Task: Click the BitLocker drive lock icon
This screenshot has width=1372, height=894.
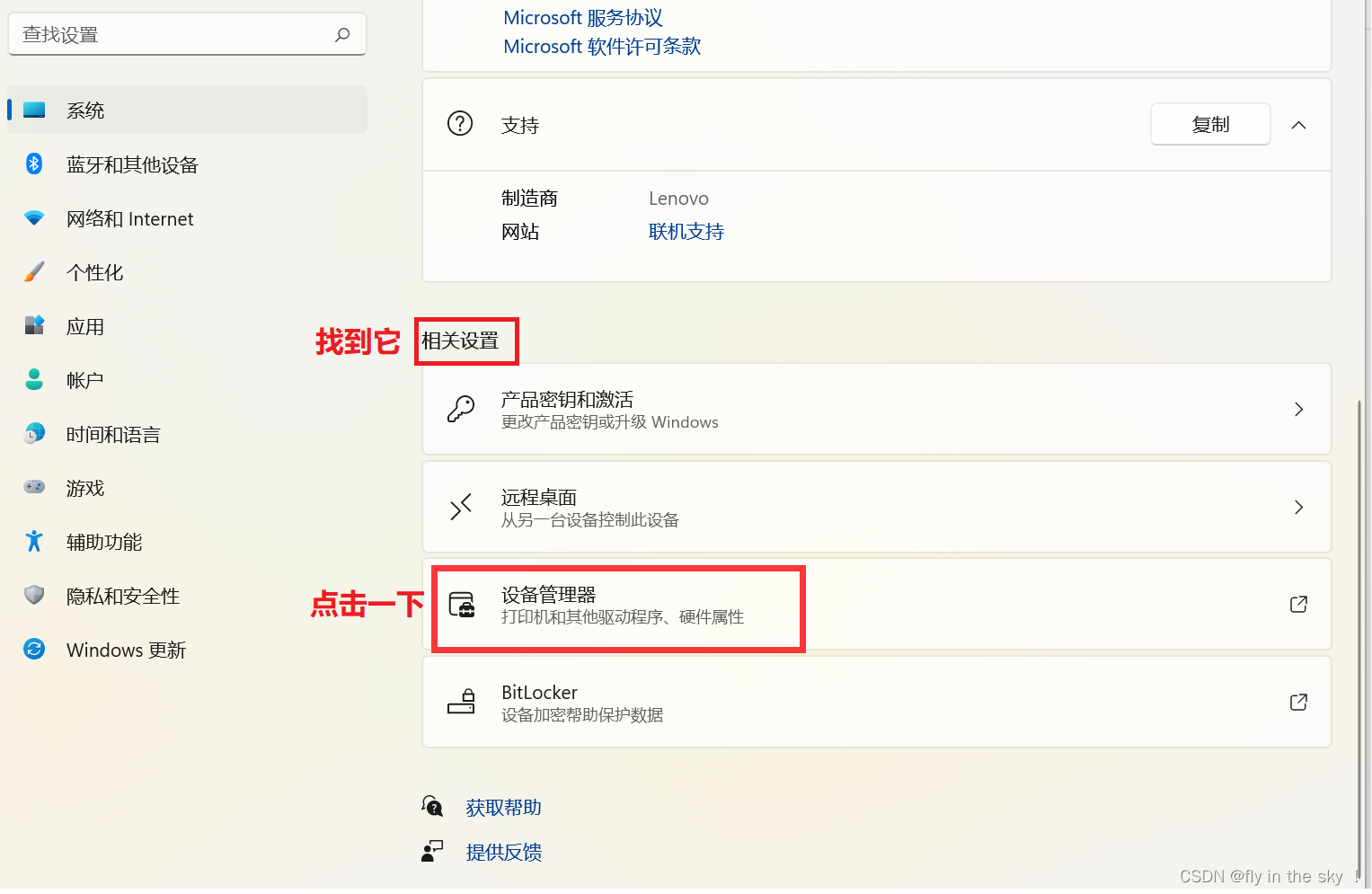Action: point(462,702)
